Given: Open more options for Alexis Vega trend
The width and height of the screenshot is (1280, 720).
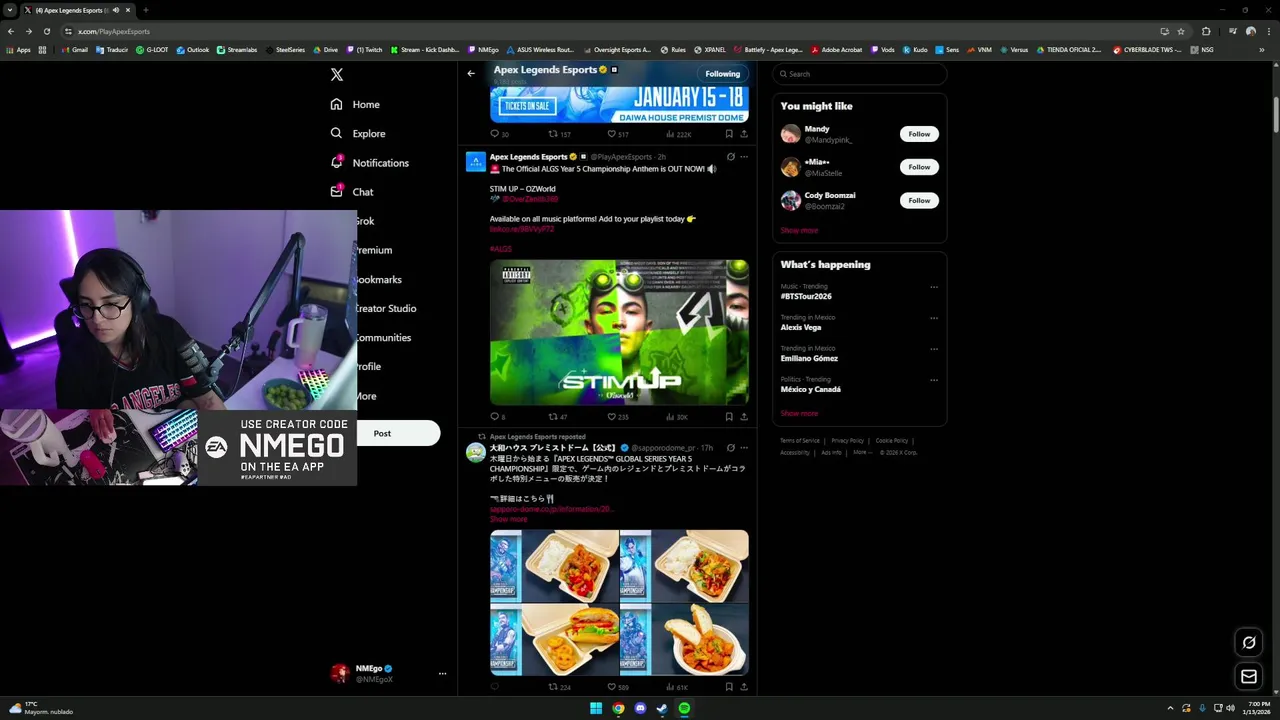Looking at the screenshot, I should tap(934, 318).
